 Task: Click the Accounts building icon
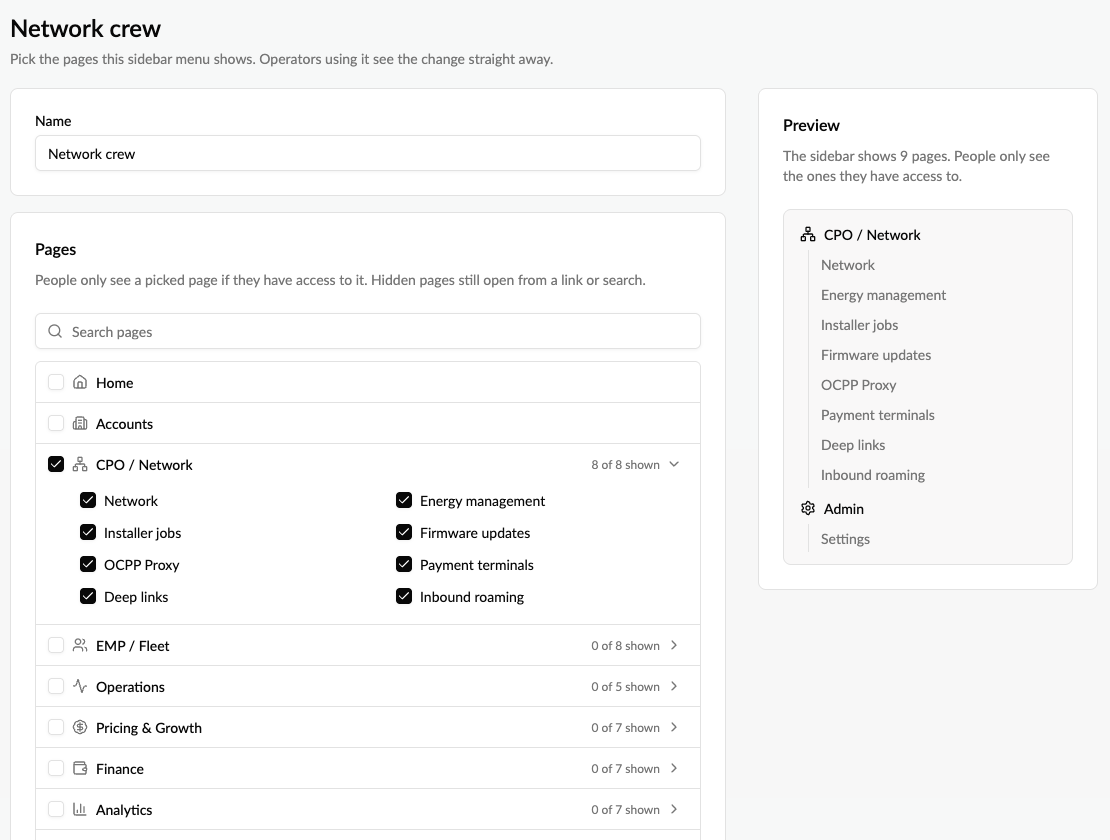coord(80,423)
